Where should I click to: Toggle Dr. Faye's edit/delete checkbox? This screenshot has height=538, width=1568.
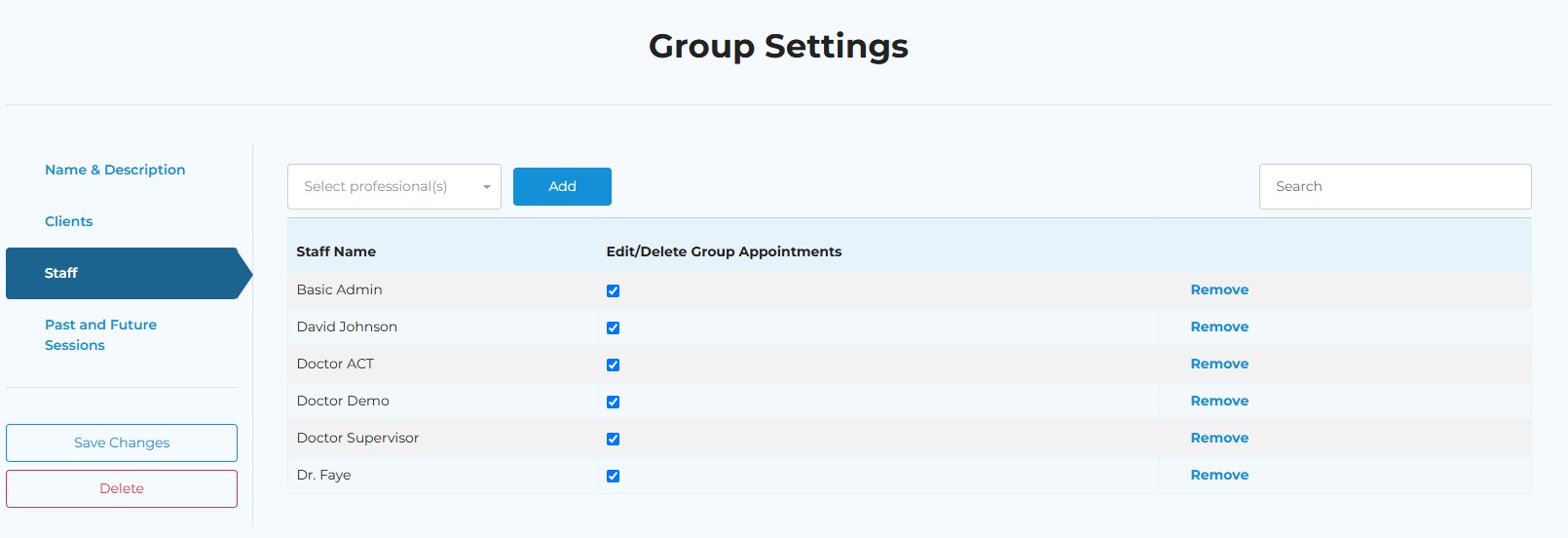pyautogui.click(x=613, y=476)
